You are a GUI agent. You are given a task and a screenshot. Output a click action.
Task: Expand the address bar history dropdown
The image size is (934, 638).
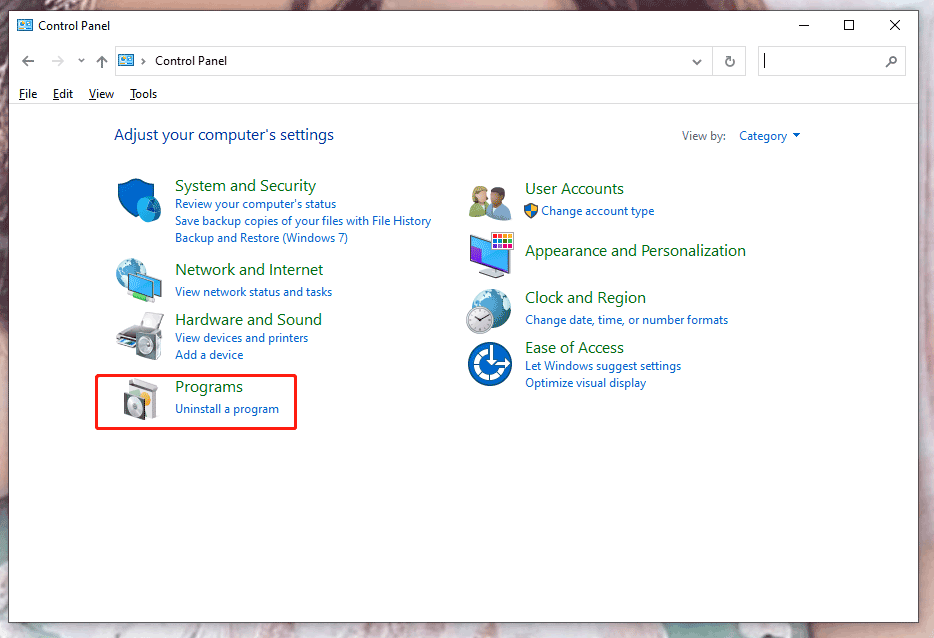coord(697,61)
